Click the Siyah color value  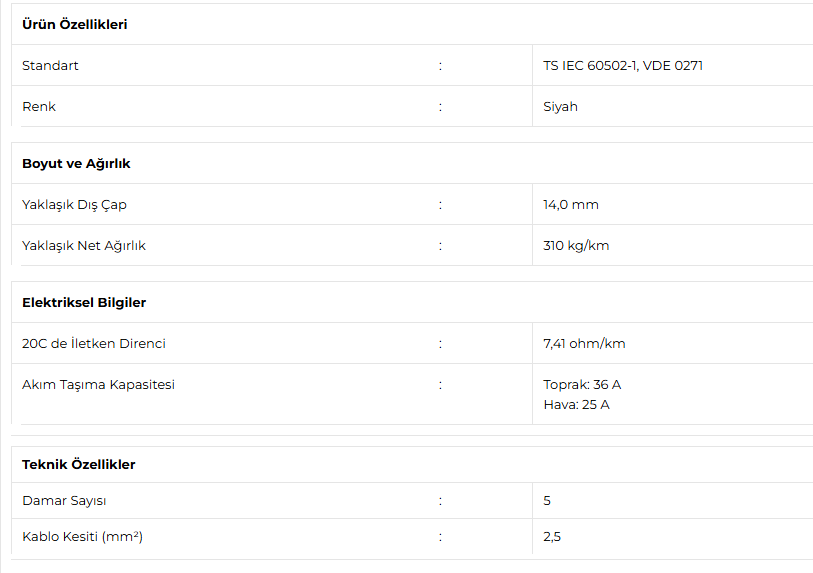coord(560,106)
